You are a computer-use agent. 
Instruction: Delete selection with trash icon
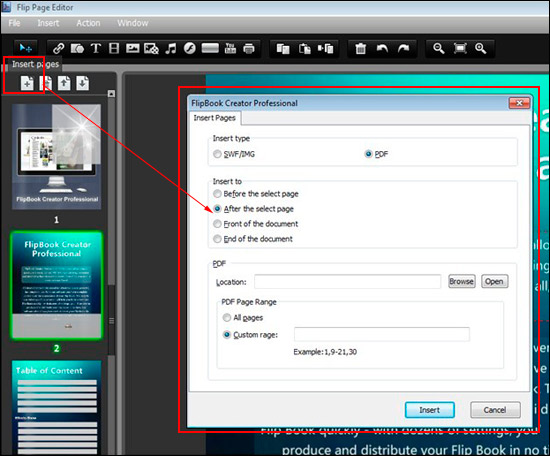pyautogui.click(x=361, y=48)
